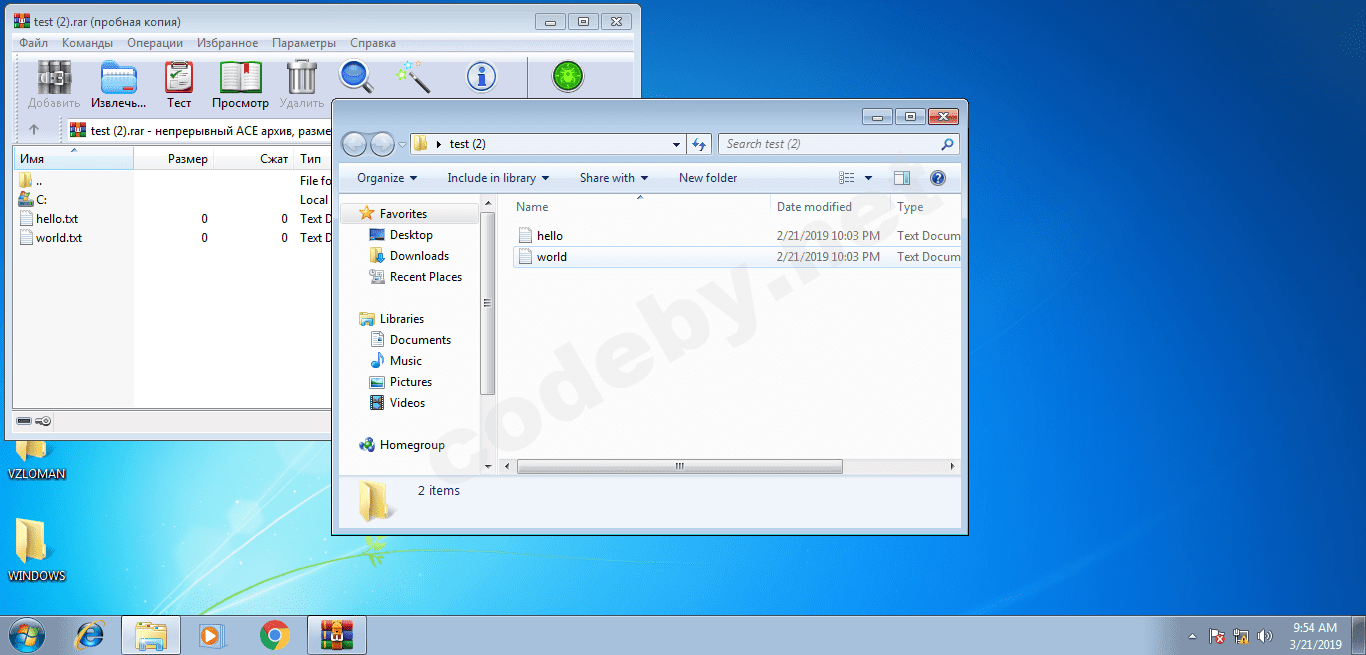Image resolution: width=1366 pixels, height=655 pixels.
Task: Open Organize dropdown in Explorer
Action: click(387, 178)
